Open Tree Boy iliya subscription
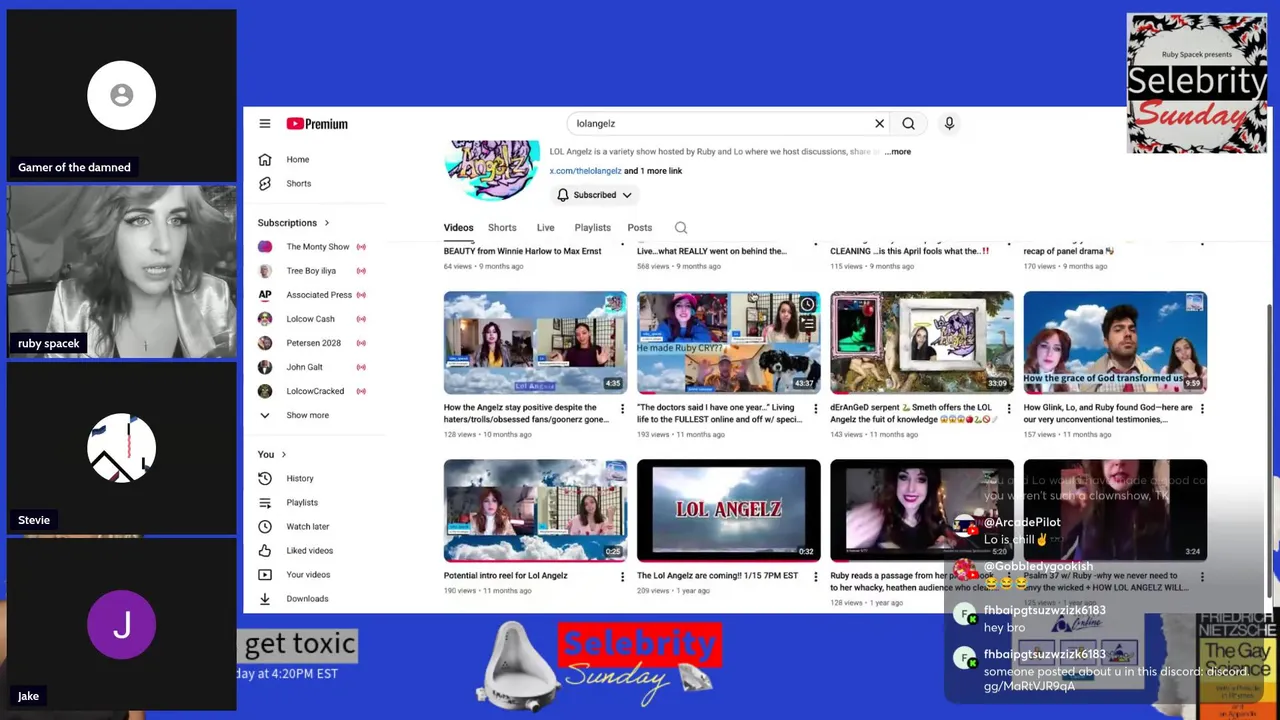The height and width of the screenshot is (720, 1280). point(311,271)
